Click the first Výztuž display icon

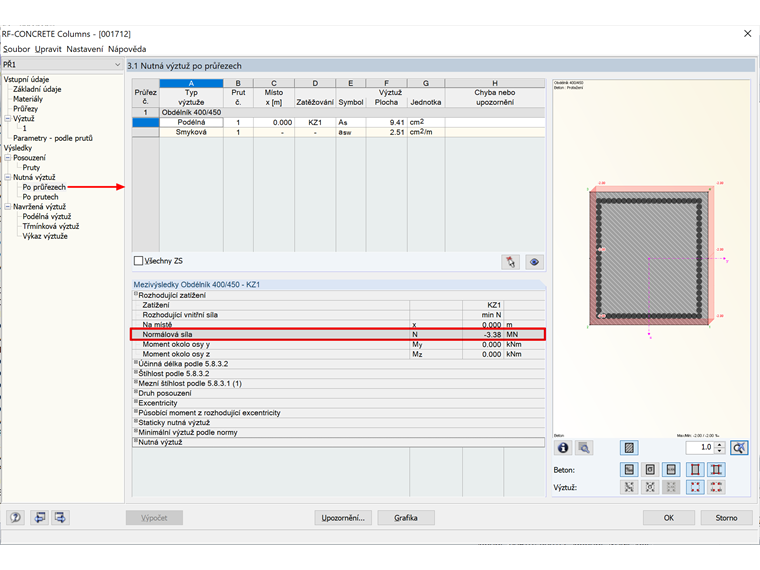pos(629,487)
